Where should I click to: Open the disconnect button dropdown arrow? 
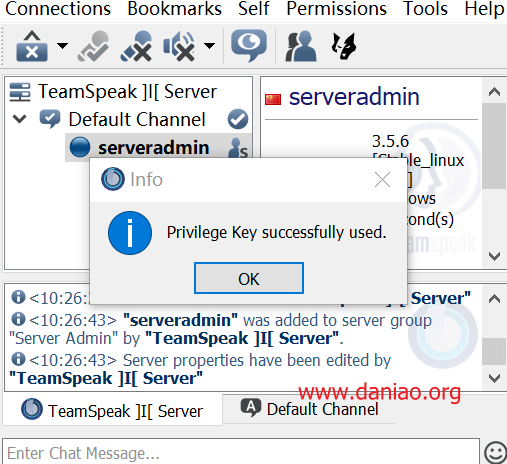pos(62,45)
